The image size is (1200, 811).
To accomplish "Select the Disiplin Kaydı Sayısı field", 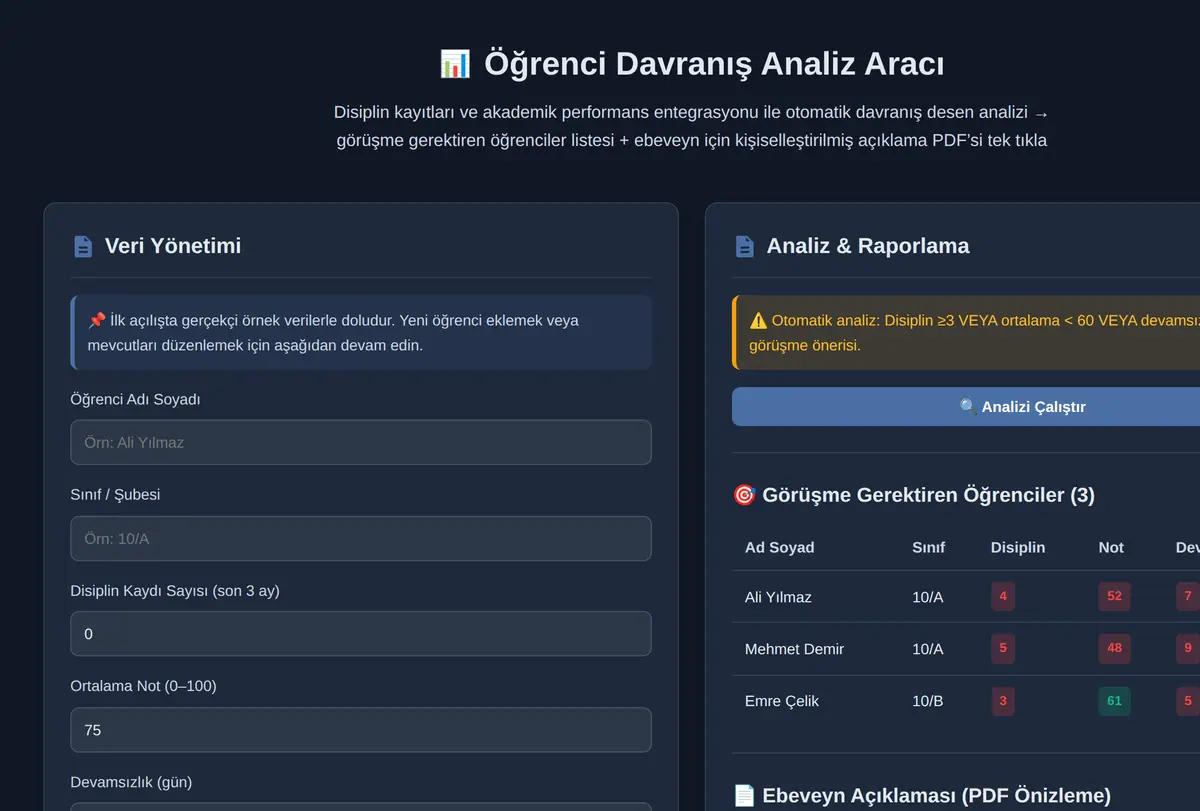I will click(361, 634).
